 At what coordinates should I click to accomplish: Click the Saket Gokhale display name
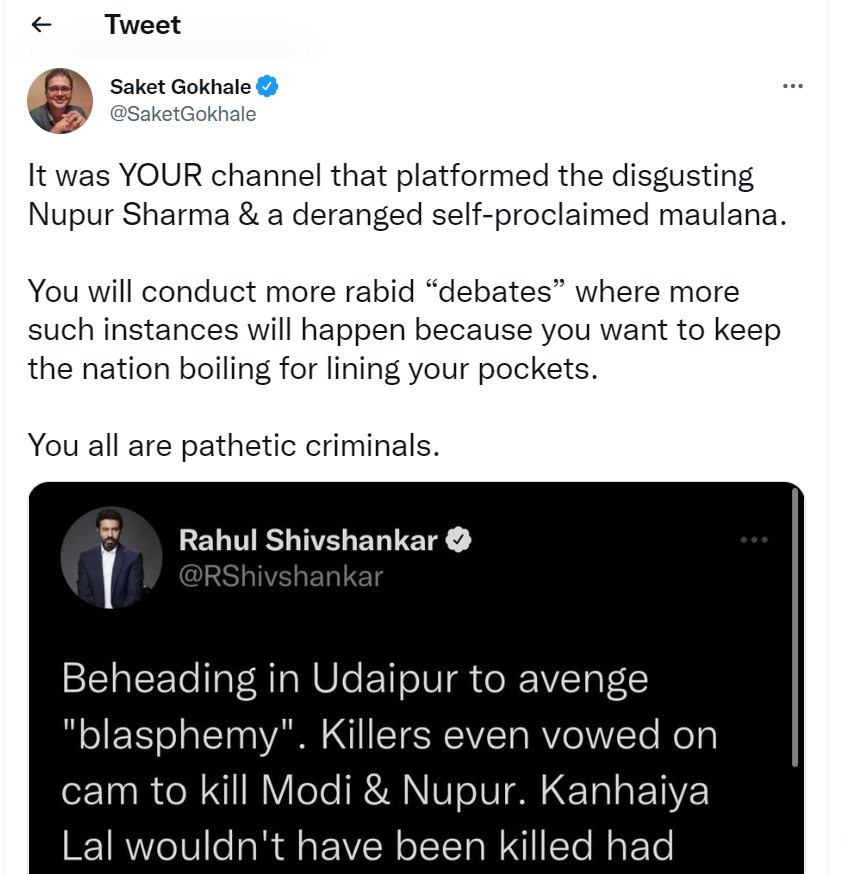point(180,86)
